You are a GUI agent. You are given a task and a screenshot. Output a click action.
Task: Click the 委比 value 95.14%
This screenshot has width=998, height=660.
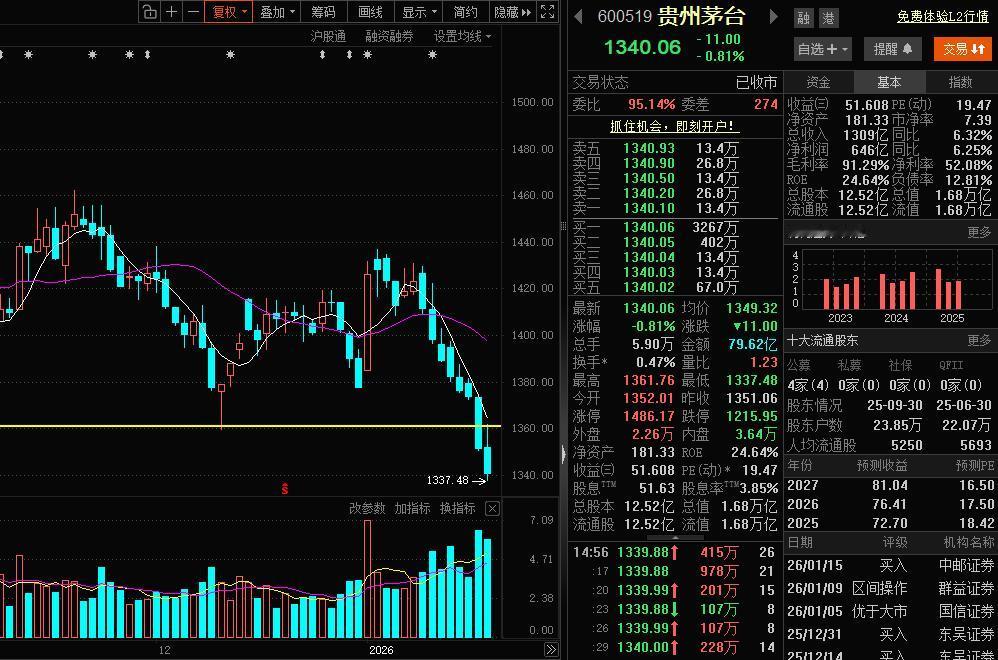pos(651,104)
